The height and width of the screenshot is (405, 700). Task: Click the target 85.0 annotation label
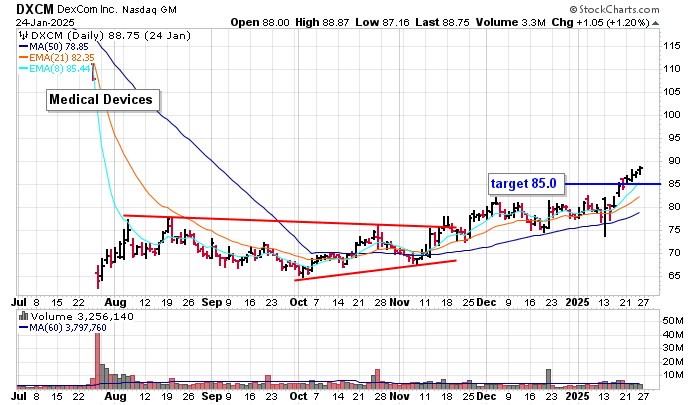(526, 184)
